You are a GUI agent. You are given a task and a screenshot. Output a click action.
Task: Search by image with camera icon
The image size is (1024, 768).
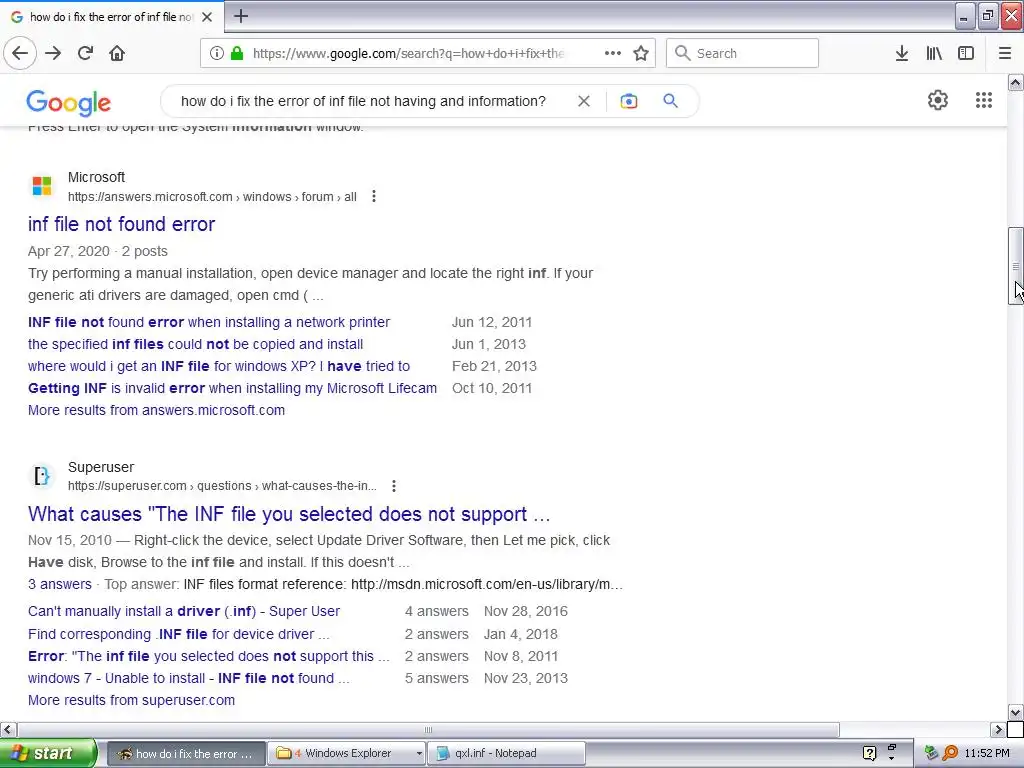629,101
